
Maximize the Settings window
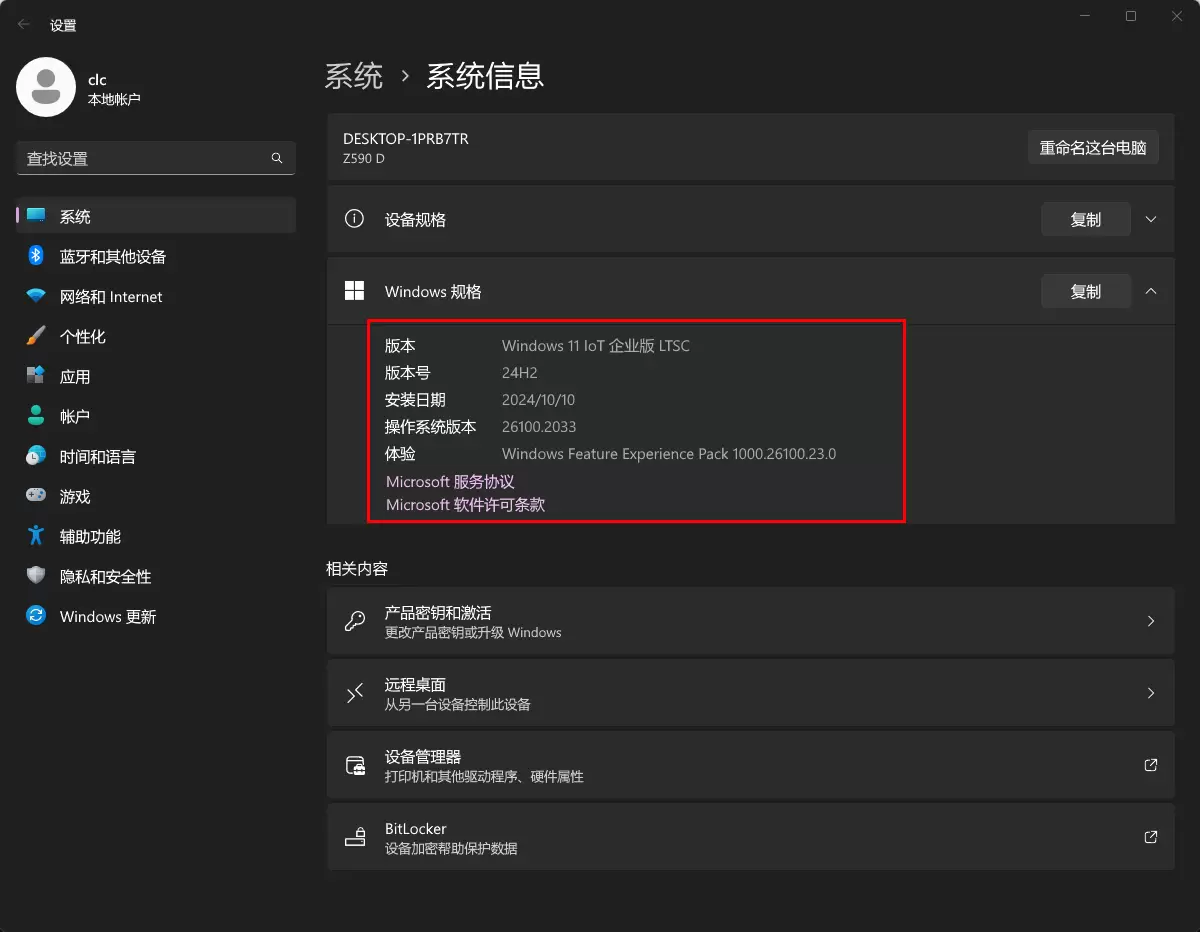click(1131, 16)
